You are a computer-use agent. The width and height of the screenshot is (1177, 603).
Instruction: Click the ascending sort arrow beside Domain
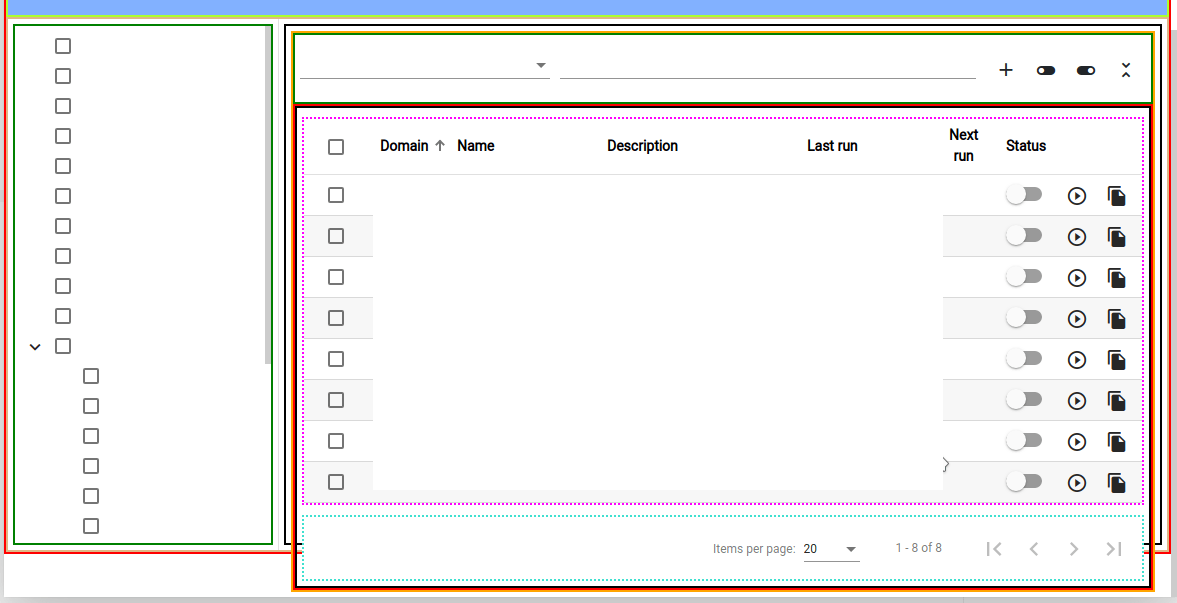(441, 145)
